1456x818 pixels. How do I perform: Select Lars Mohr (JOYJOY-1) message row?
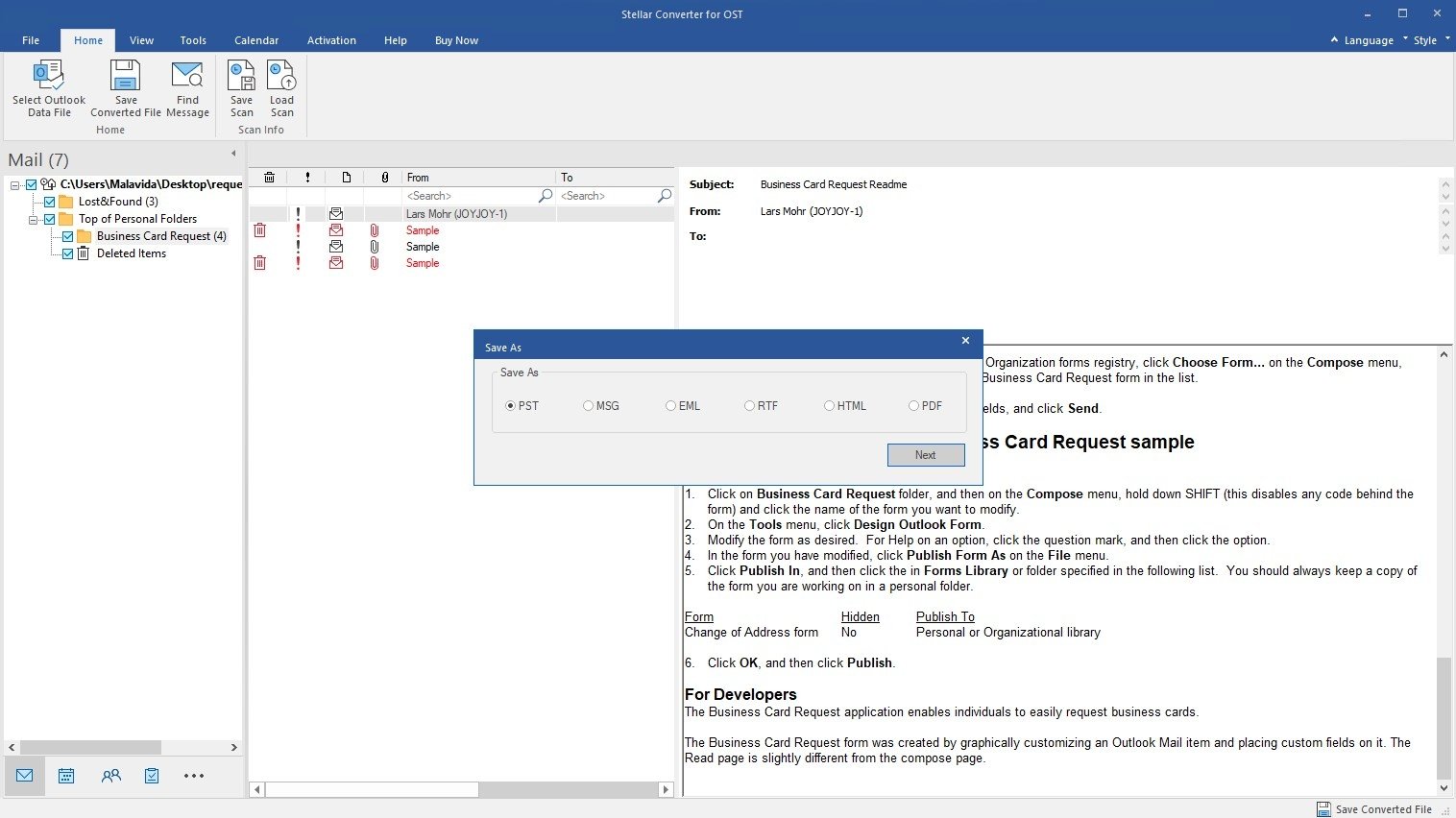click(x=461, y=214)
